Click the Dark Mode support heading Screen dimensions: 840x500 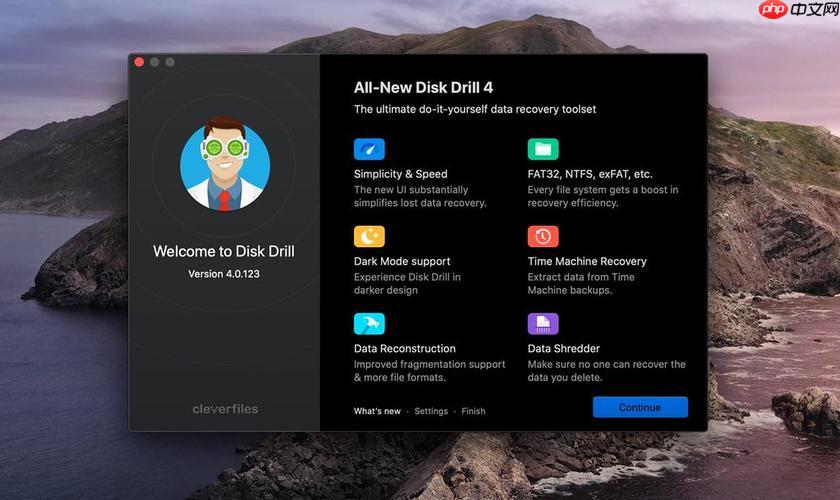402,261
